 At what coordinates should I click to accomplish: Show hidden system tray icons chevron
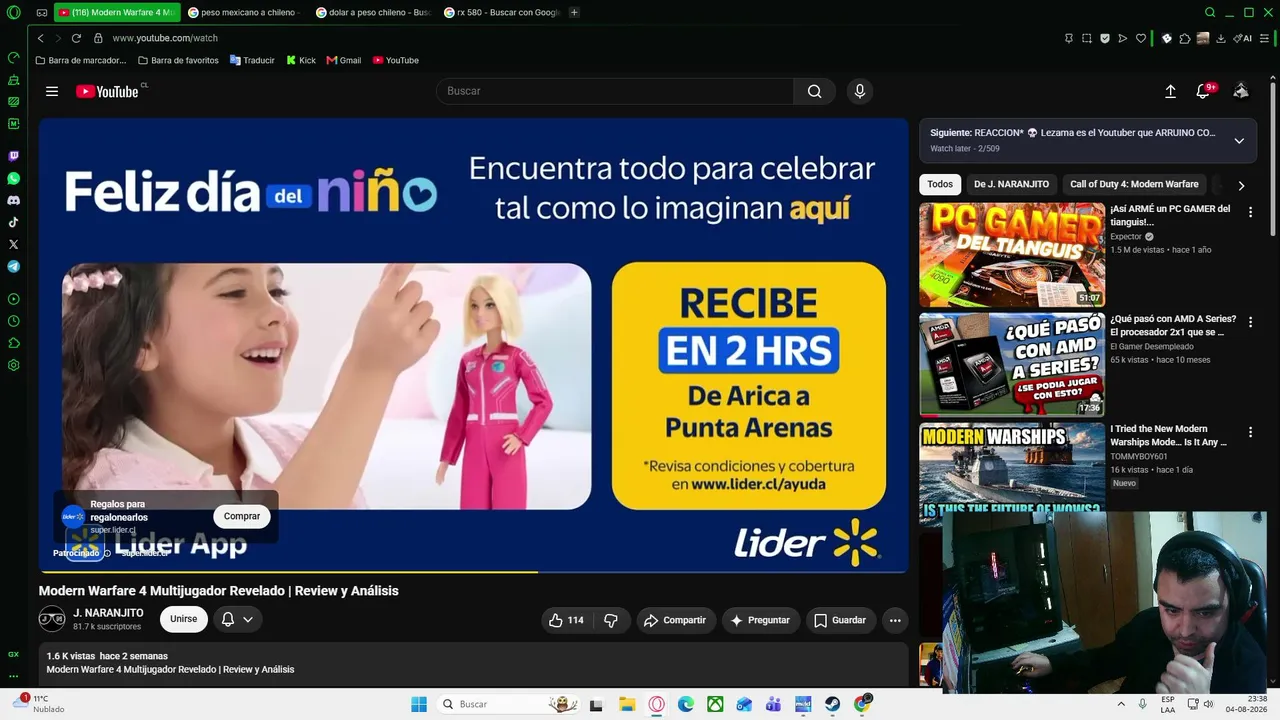(1121, 704)
